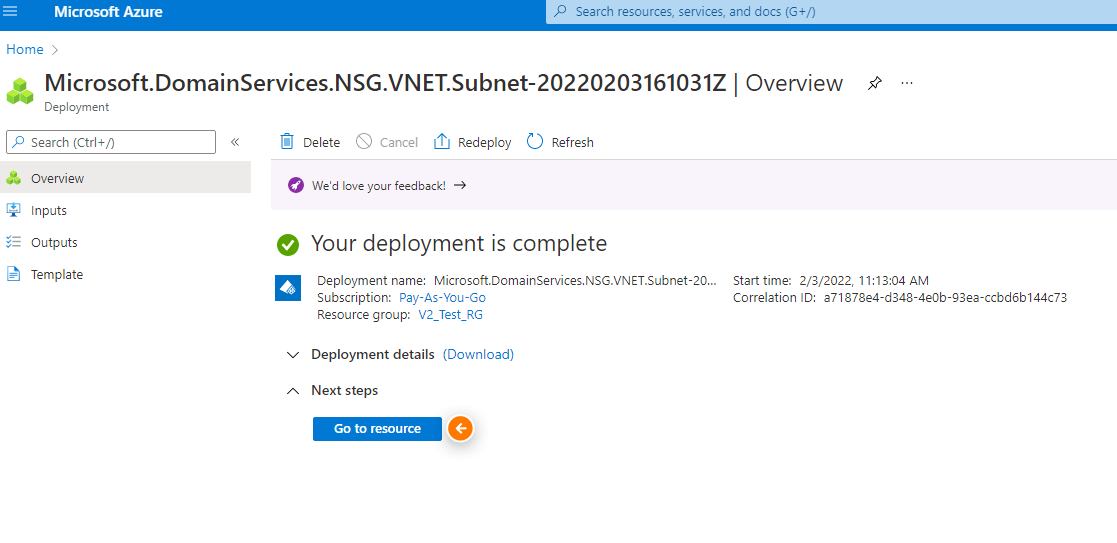Select the Overview menu item
1117x543 pixels.
tap(125, 178)
